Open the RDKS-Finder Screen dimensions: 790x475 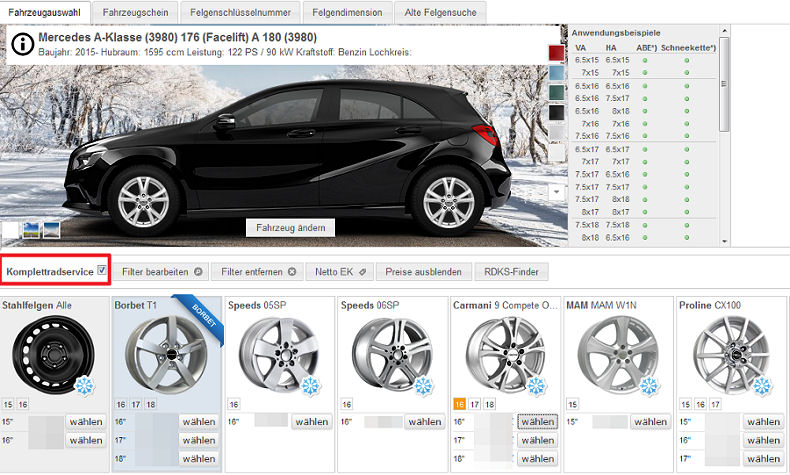(511, 272)
